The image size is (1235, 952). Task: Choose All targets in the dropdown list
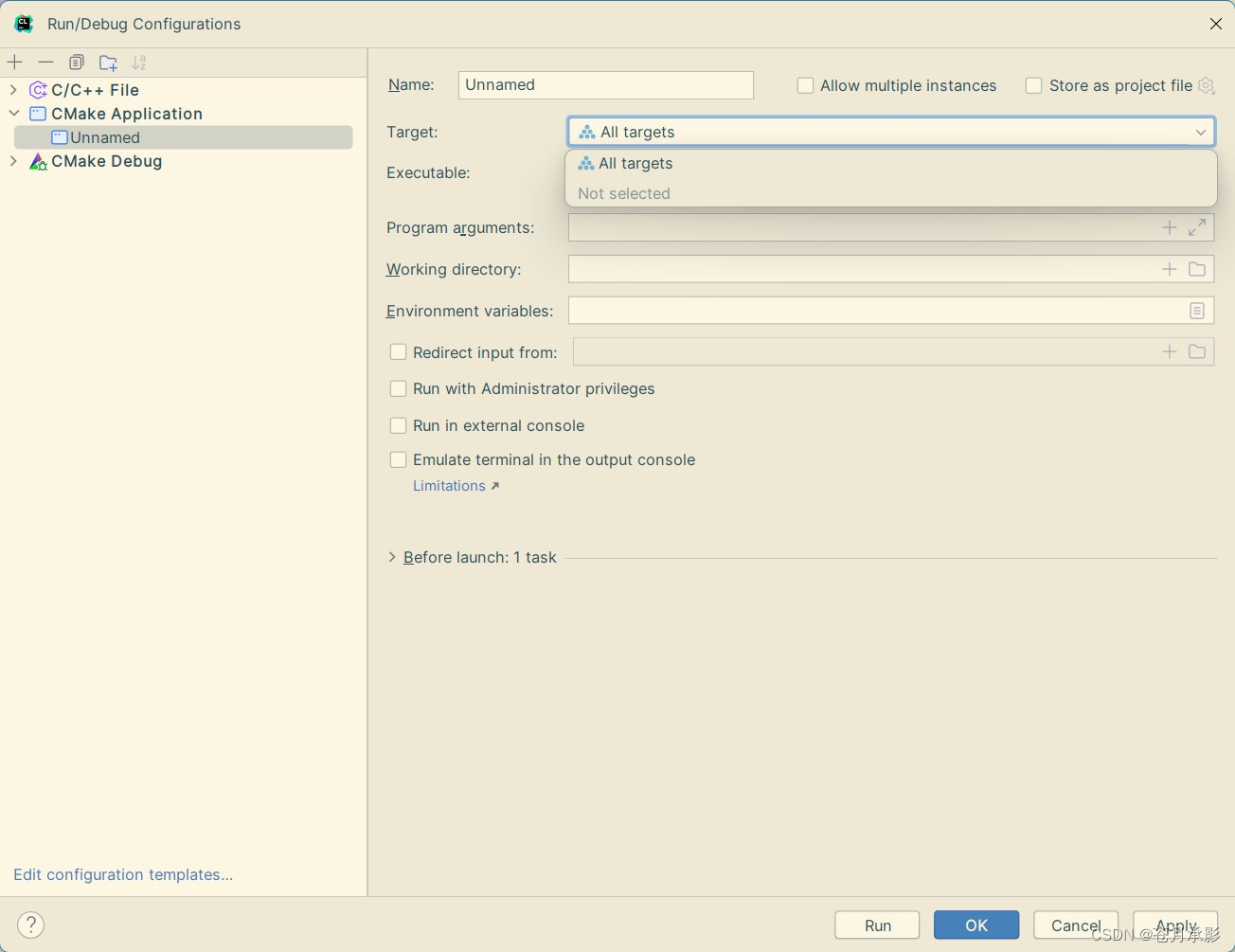890,163
